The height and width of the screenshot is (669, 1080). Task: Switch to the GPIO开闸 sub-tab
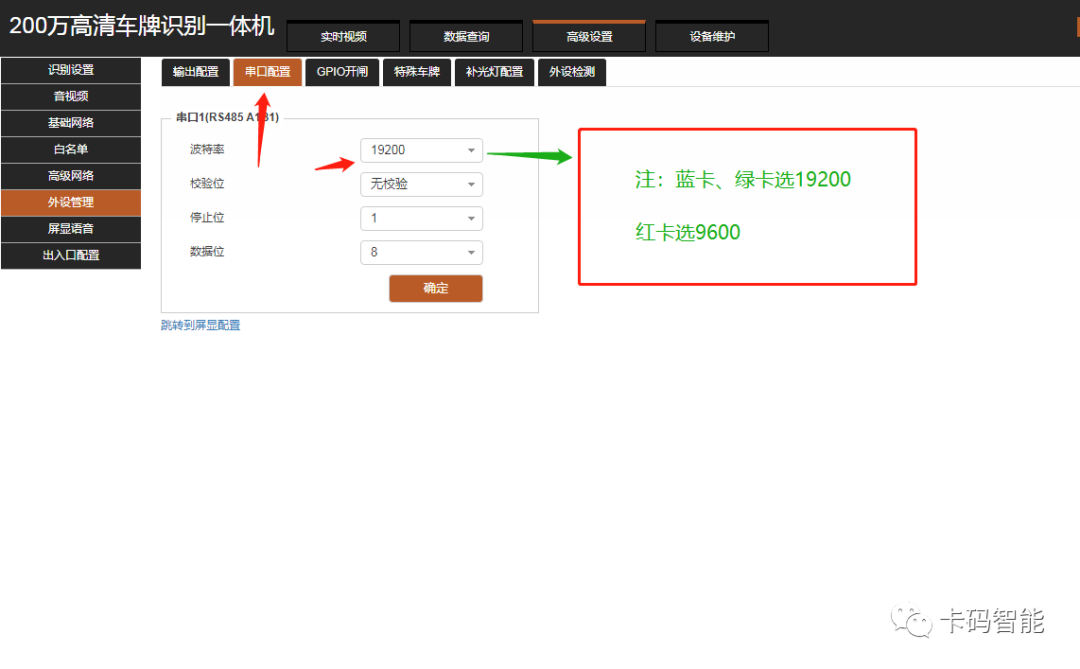[x=342, y=72]
